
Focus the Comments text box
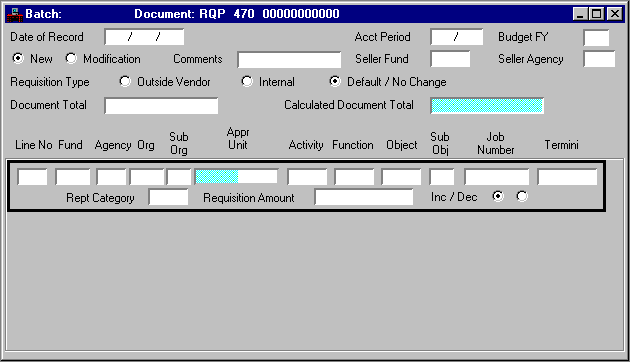point(289,59)
